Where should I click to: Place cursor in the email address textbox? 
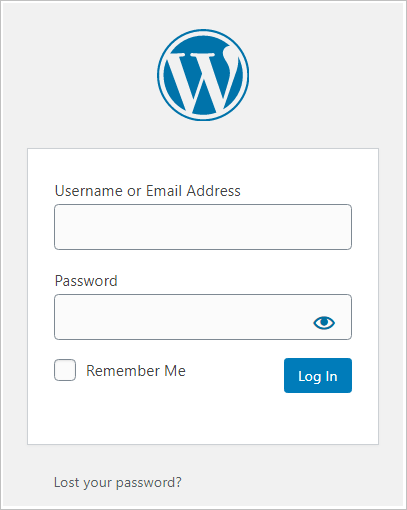tap(203, 227)
